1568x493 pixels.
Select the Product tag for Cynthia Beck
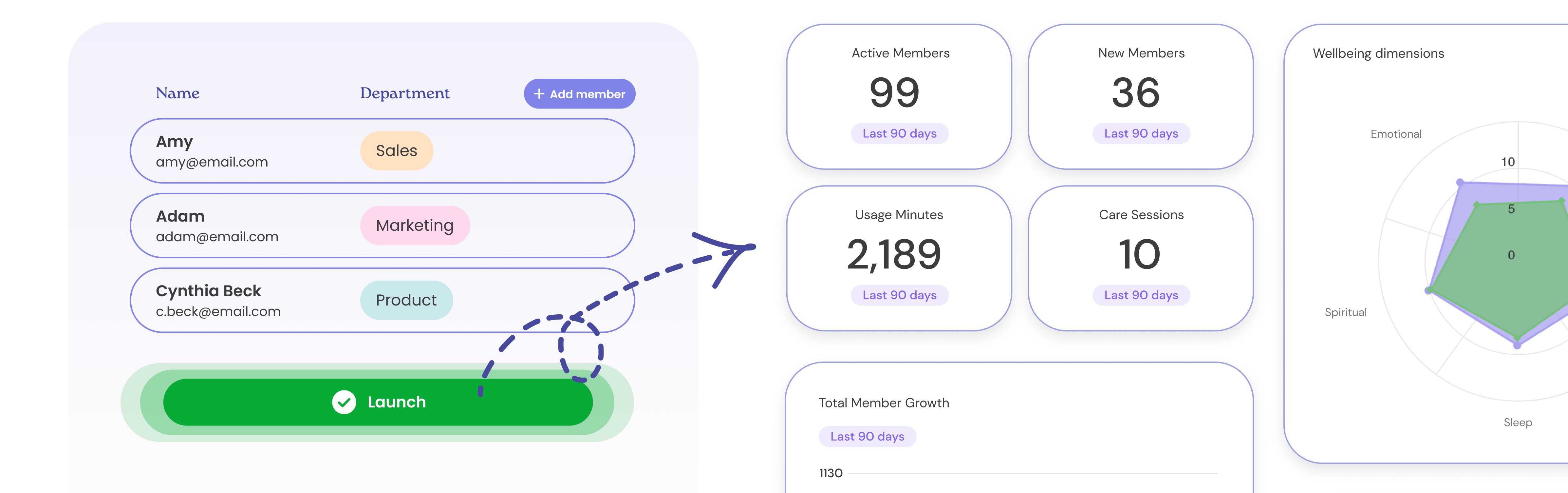pos(406,300)
